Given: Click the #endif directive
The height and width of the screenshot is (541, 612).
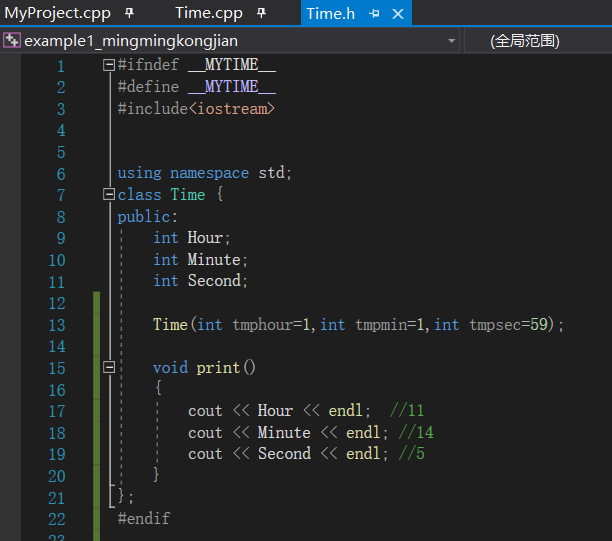Looking at the screenshot, I should click(144, 519).
